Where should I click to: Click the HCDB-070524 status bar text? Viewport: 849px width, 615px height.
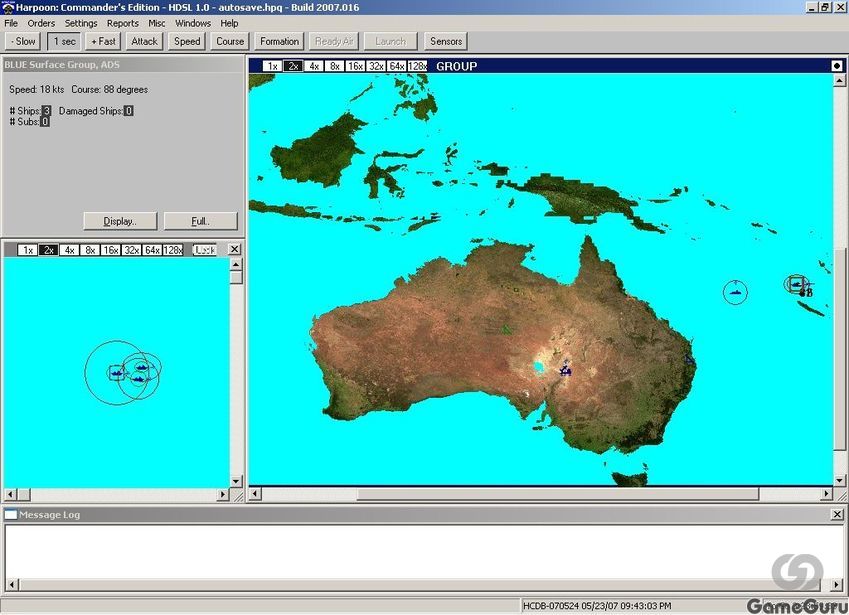(597, 606)
